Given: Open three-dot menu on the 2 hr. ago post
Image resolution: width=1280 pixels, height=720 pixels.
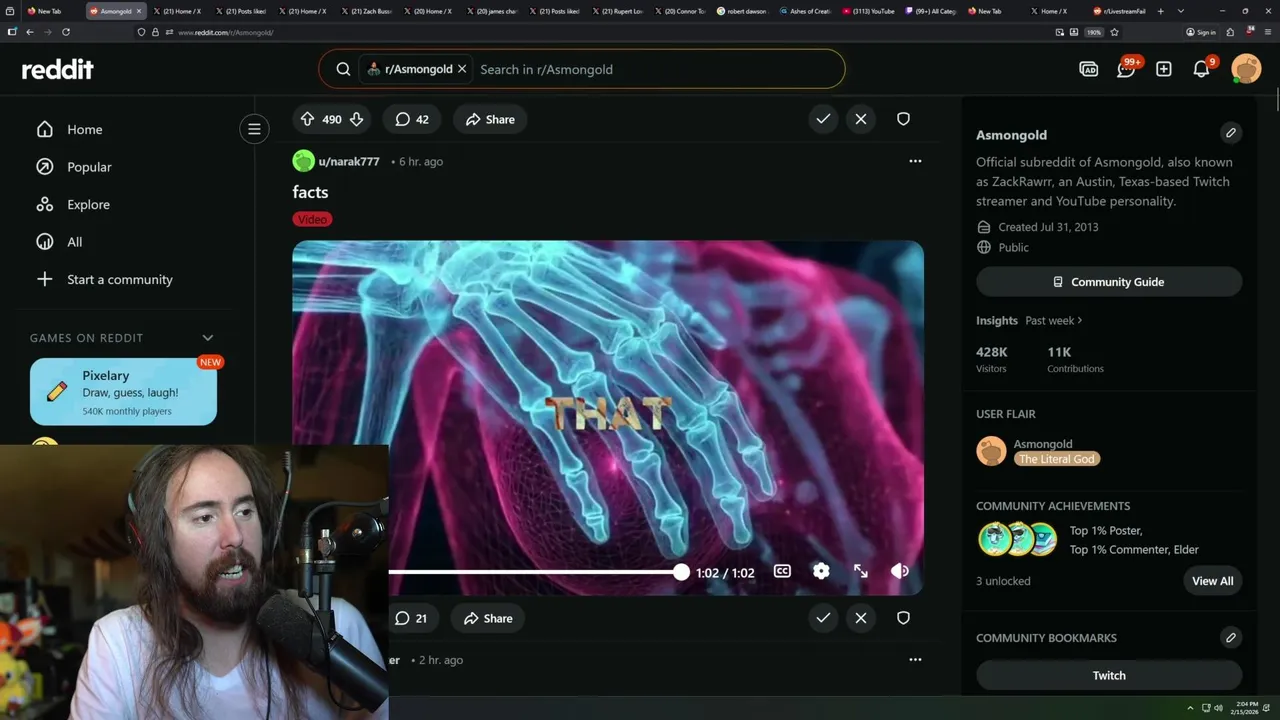Looking at the screenshot, I should coord(915,660).
